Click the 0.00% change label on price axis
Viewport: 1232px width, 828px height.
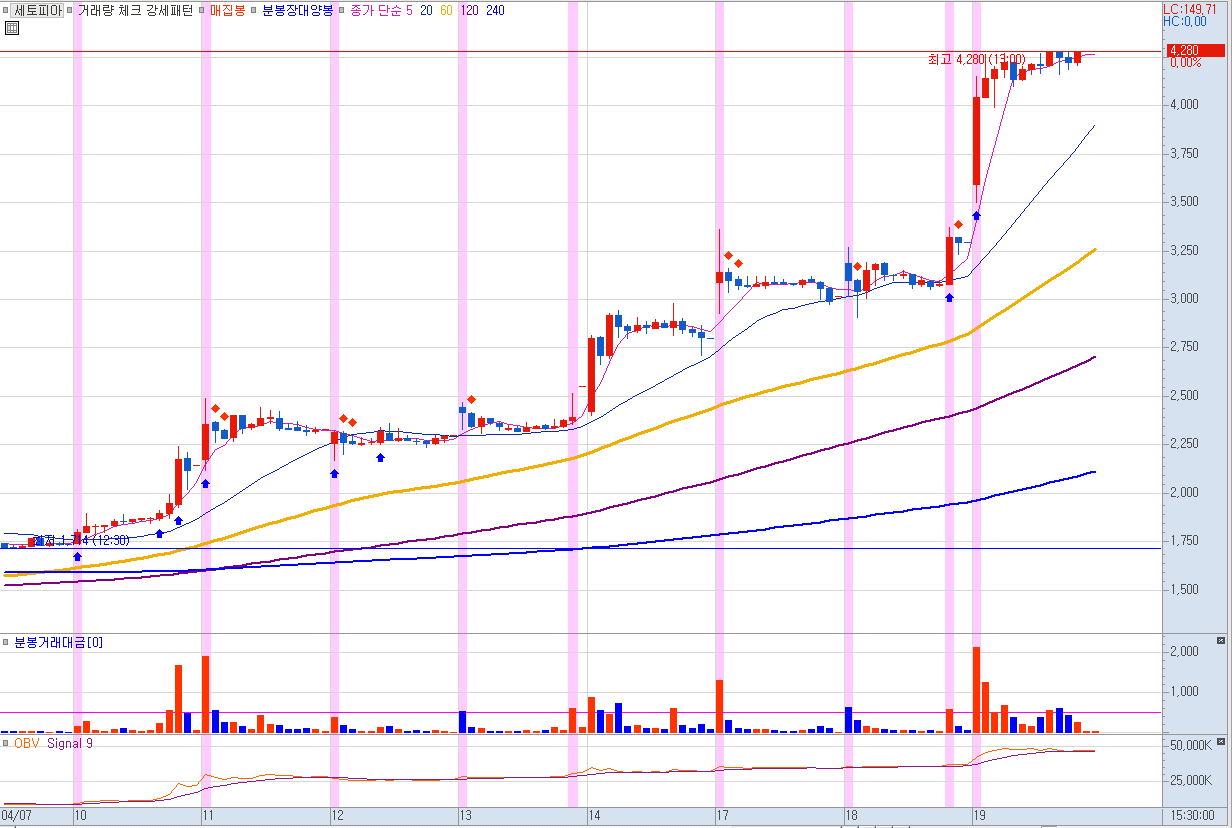pos(1186,63)
